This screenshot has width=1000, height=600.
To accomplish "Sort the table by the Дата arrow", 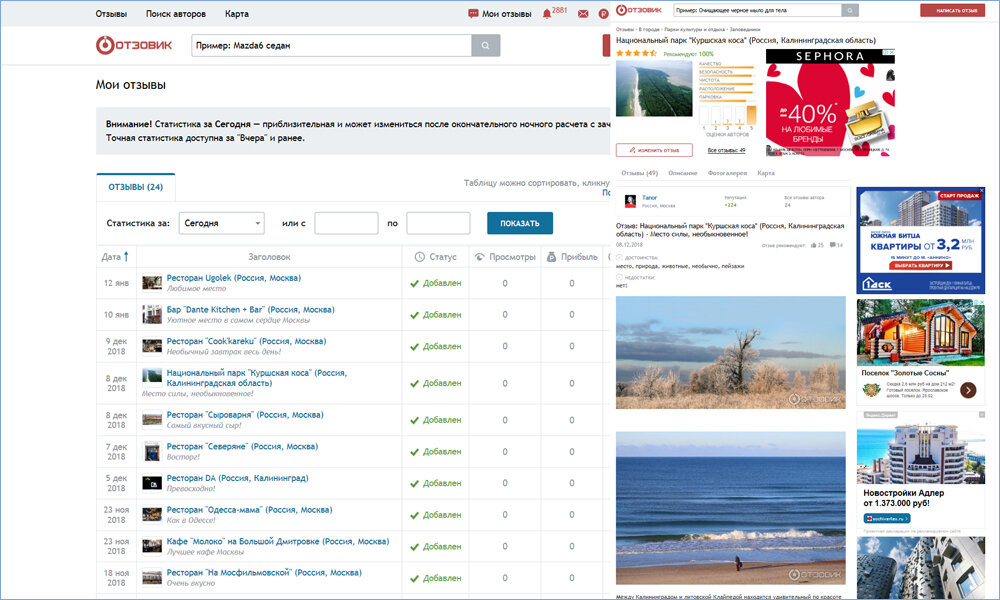I will tap(126, 256).
